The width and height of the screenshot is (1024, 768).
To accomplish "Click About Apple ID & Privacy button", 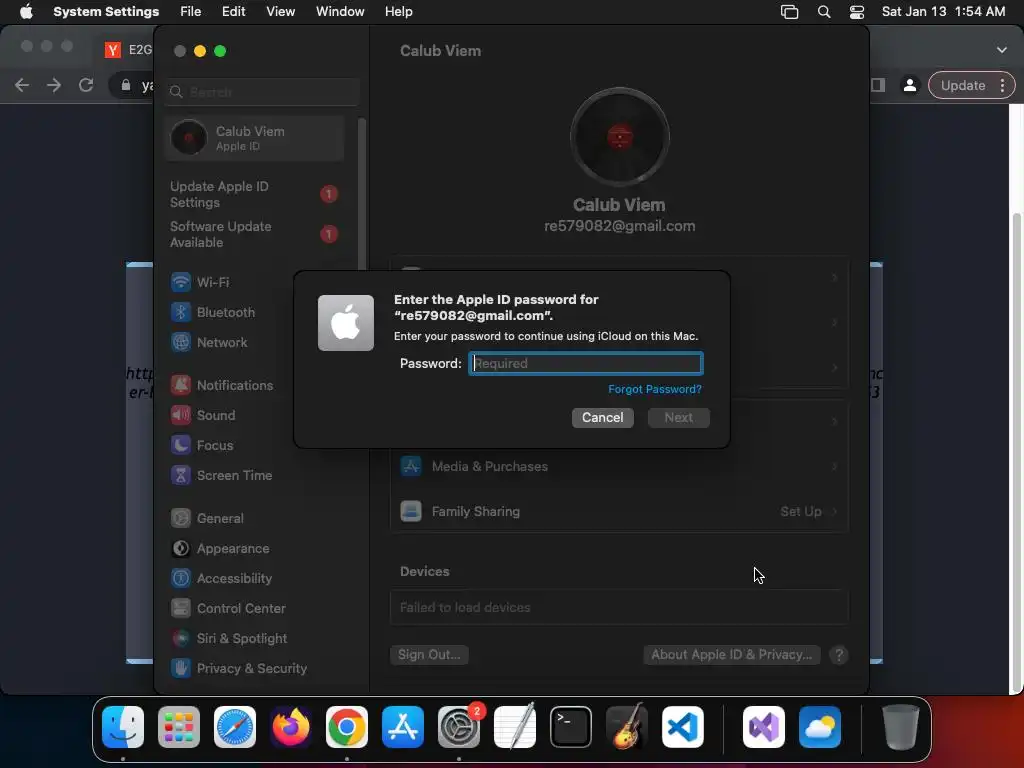I will tap(731, 654).
